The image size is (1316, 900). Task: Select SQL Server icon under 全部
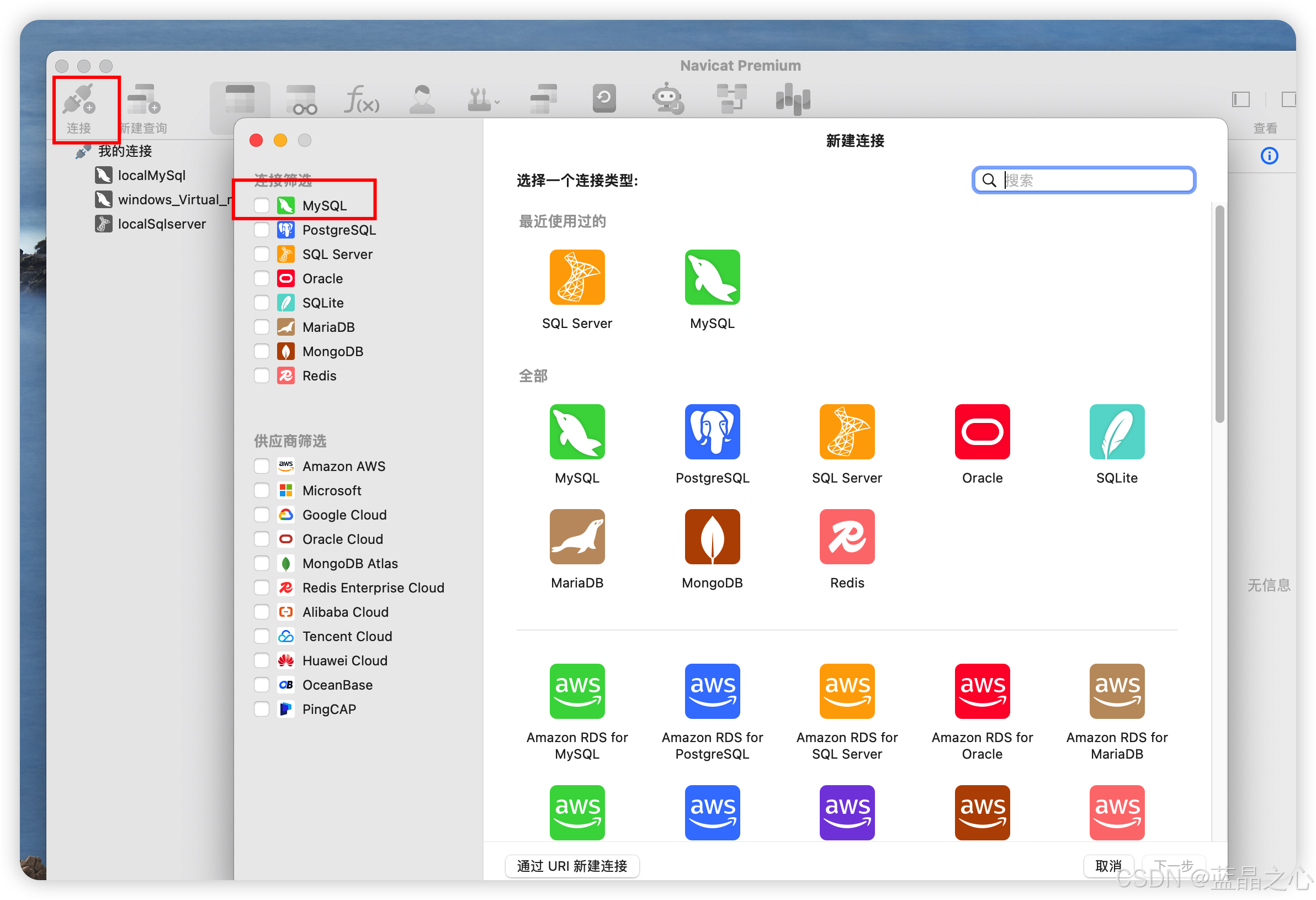(x=847, y=432)
